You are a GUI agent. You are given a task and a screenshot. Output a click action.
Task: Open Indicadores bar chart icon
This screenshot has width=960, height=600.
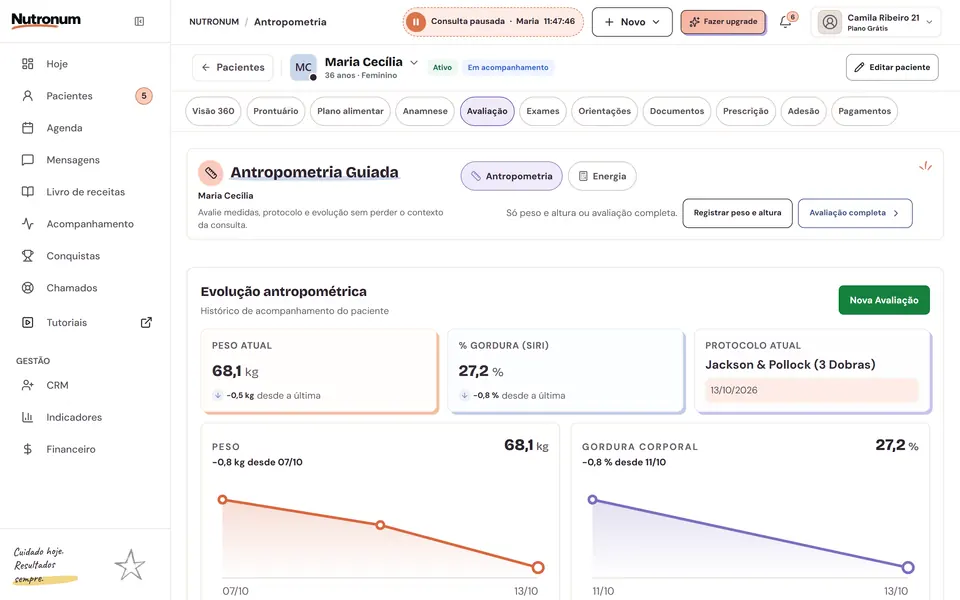tap(28, 417)
